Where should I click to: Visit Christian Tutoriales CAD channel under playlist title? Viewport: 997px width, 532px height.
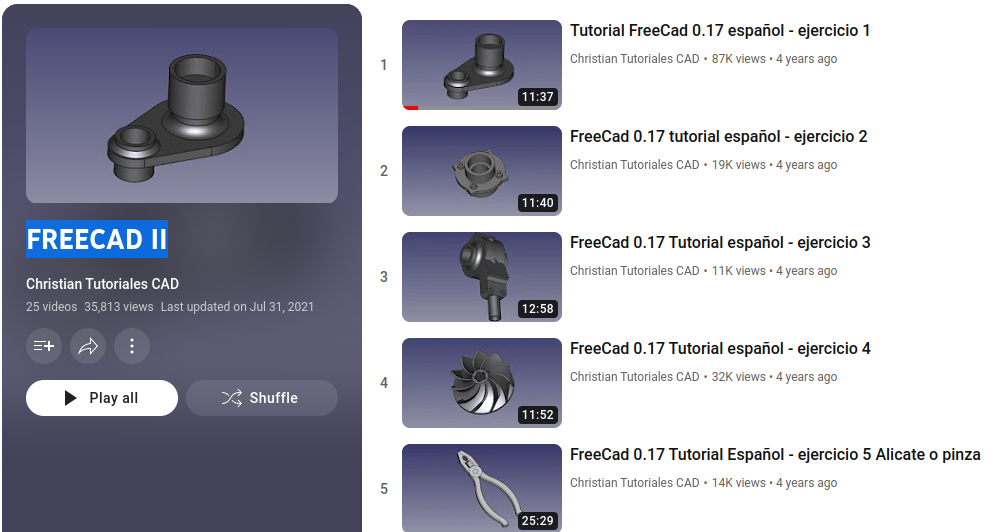pyautogui.click(x=102, y=283)
